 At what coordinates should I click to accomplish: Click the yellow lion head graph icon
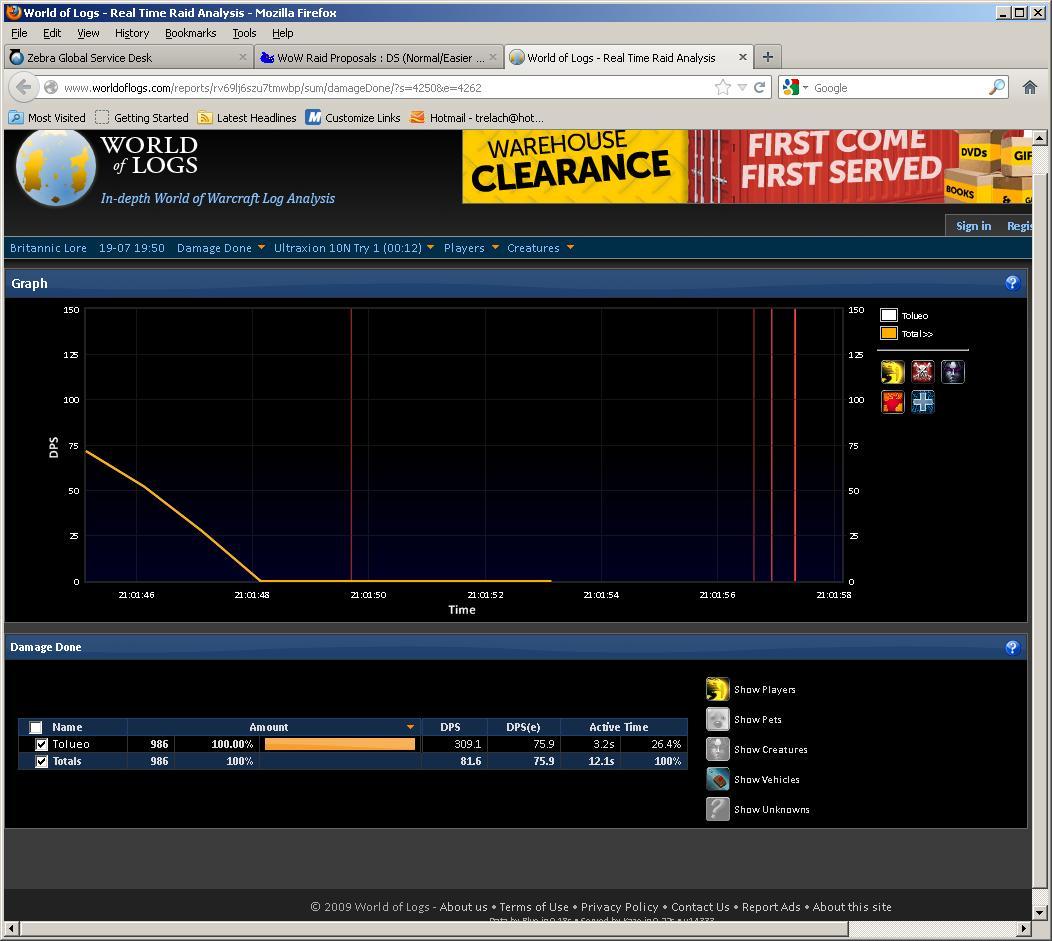pyautogui.click(x=892, y=373)
